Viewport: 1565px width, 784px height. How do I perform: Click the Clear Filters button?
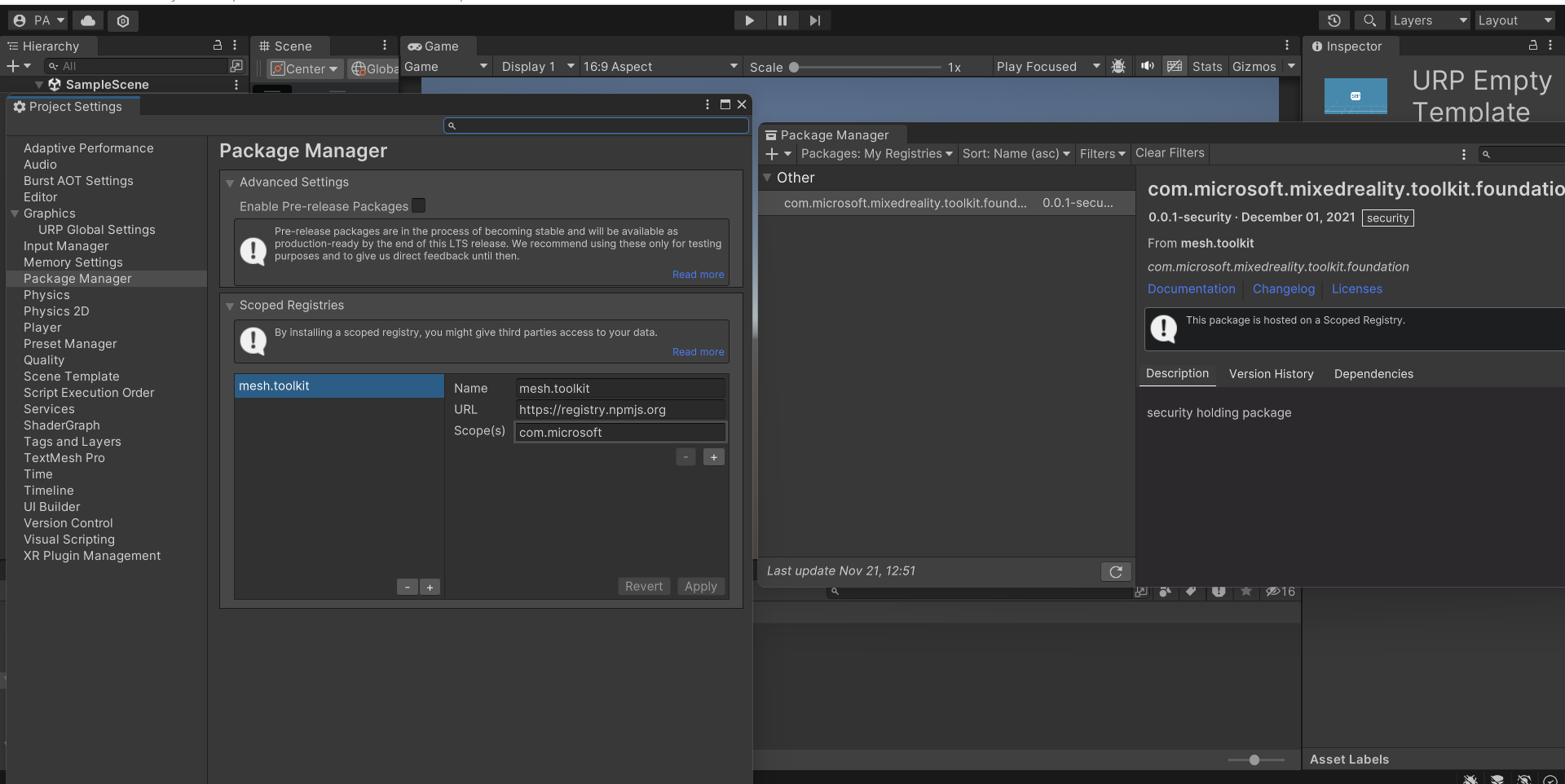[1169, 153]
